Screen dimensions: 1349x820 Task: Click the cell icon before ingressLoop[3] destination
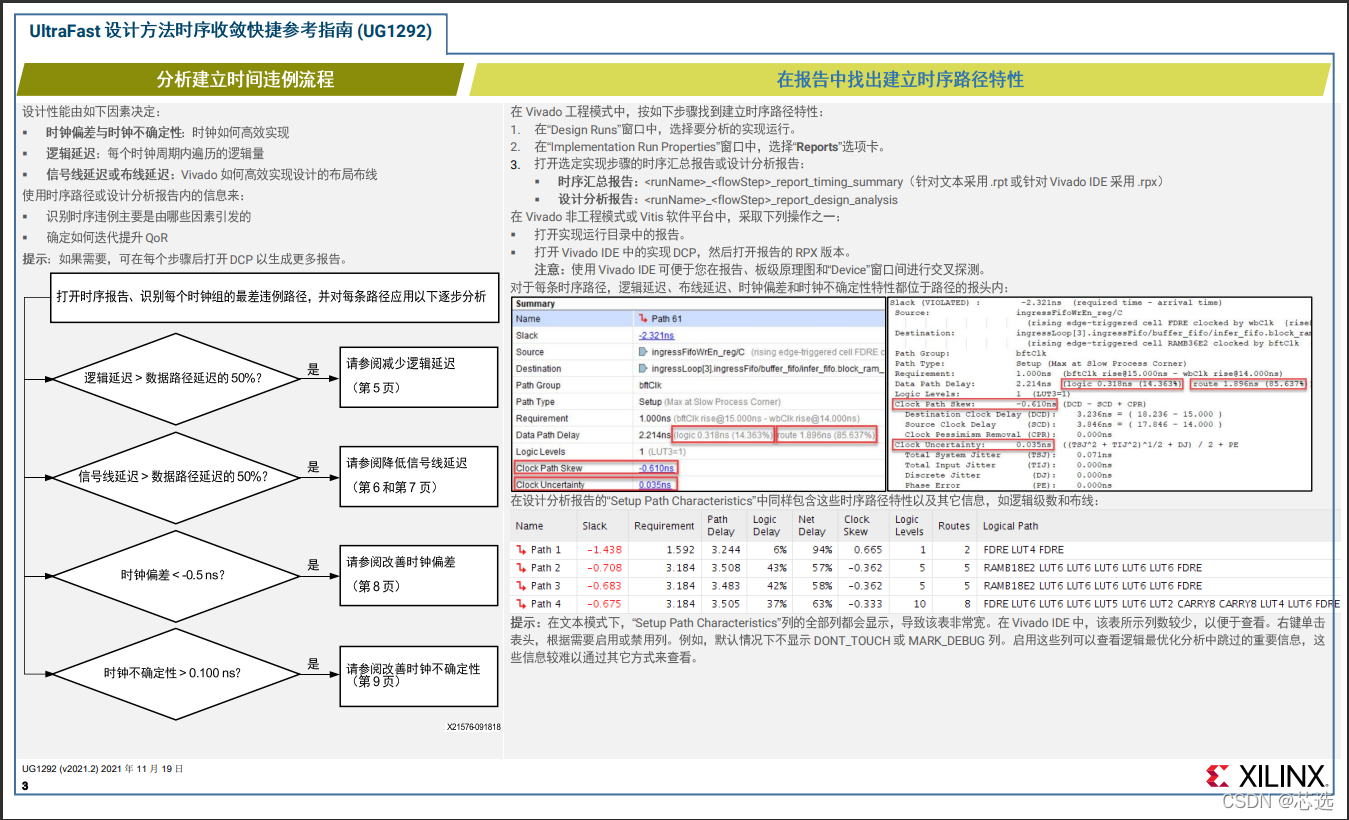(x=642, y=369)
